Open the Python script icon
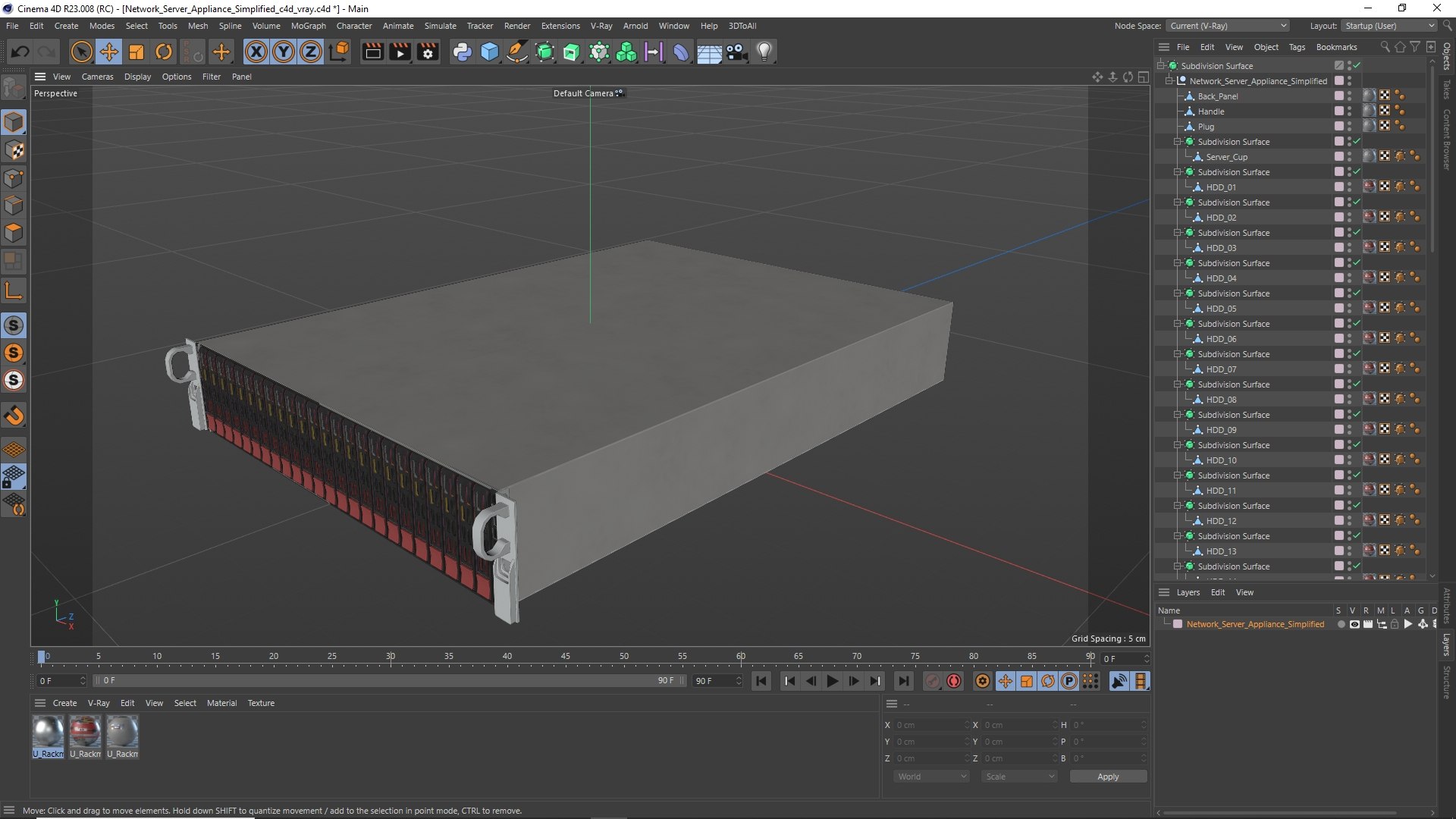This screenshot has height=819, width=1456. point(462,52)
